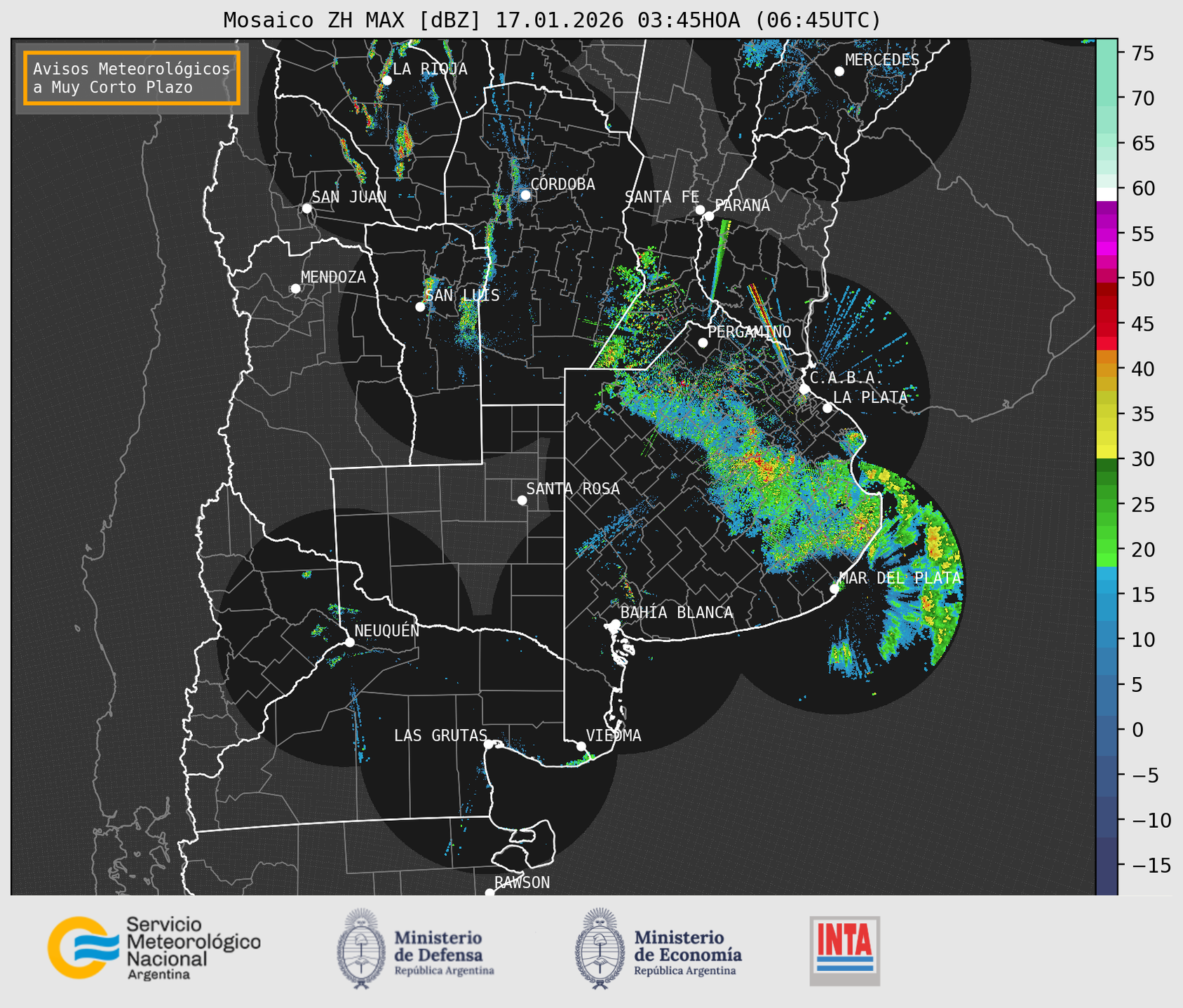
Task: Click the BAHÍA BLANCA label text
Action: click(x=677, y=613)
